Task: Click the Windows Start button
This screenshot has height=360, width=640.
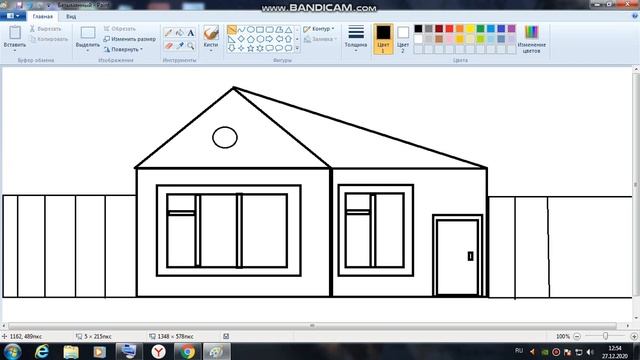Action: click(13, 351)
